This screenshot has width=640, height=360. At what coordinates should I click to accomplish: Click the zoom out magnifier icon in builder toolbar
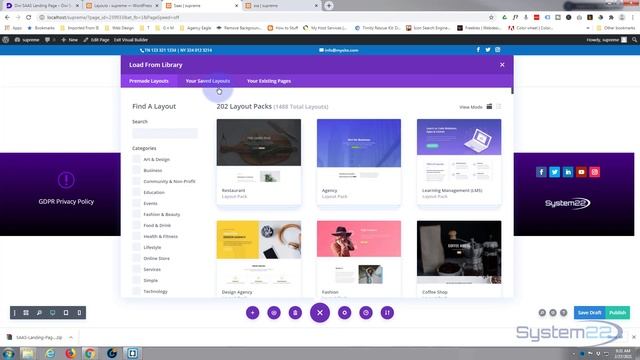(x=39, y=313)
